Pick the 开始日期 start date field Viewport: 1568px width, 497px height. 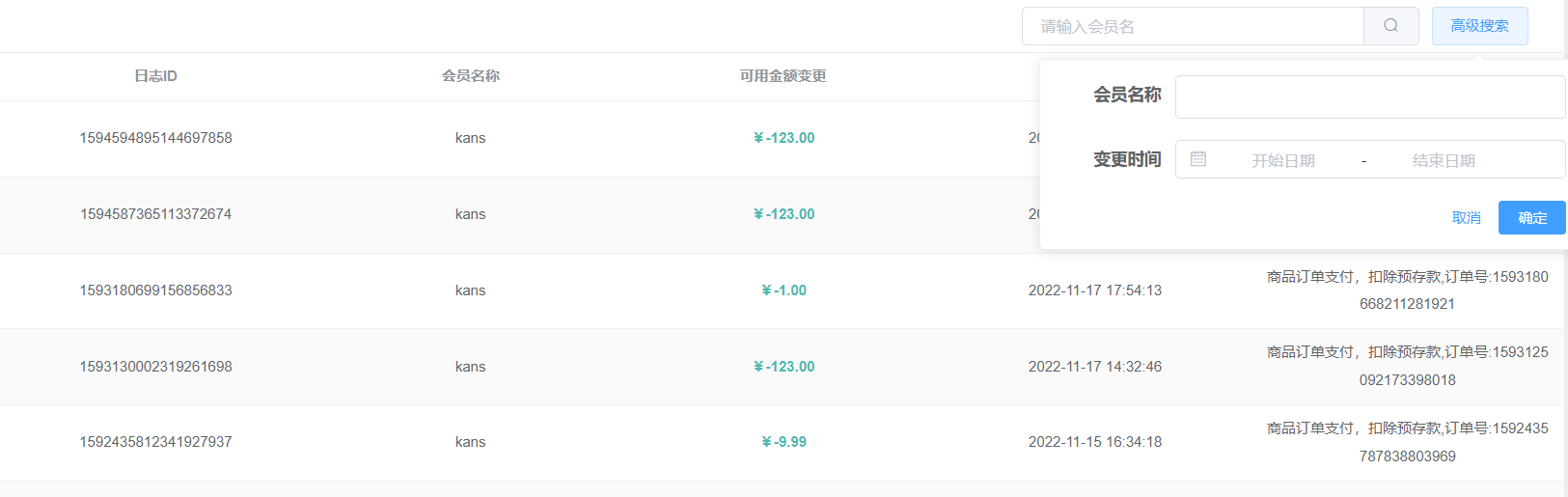(1282, 160)
